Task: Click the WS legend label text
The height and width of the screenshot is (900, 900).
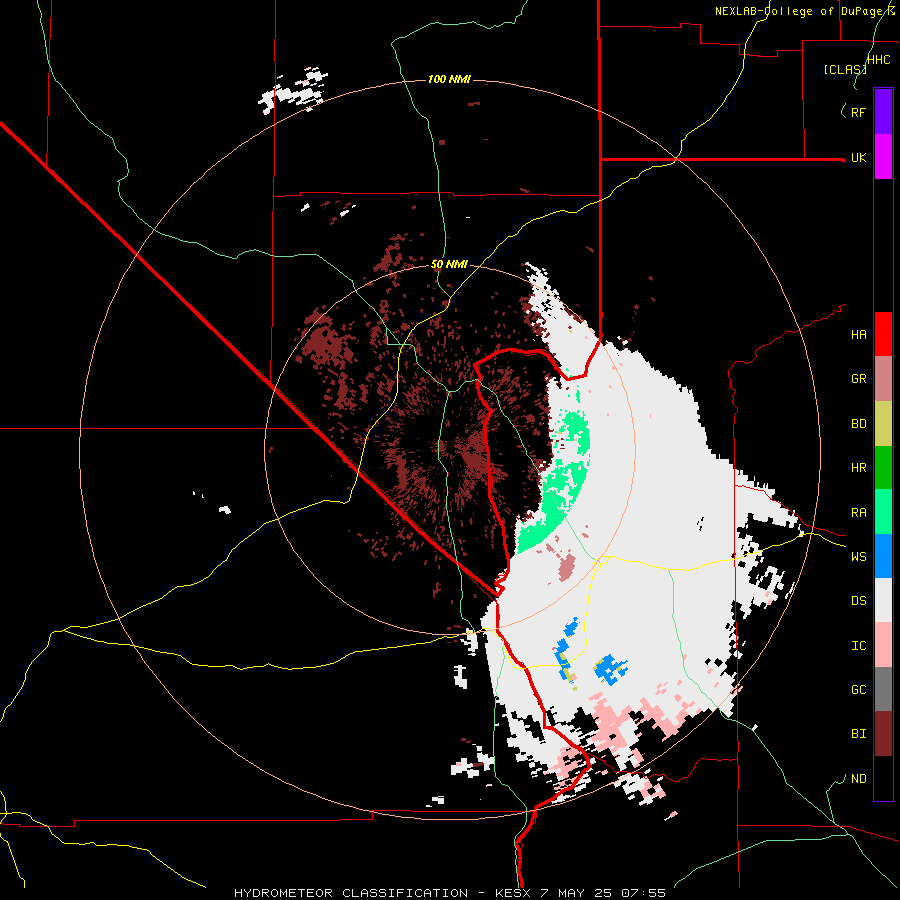Action: tap(858, 557)
